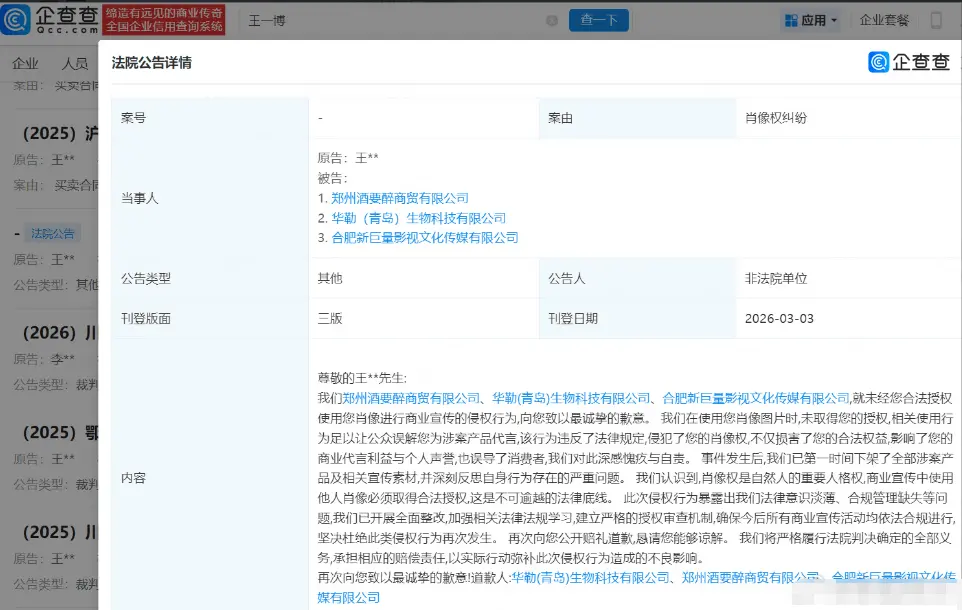Switch to the 企业 tab
The height and width of the screenshot is (610, 962).
pos(25,64)
